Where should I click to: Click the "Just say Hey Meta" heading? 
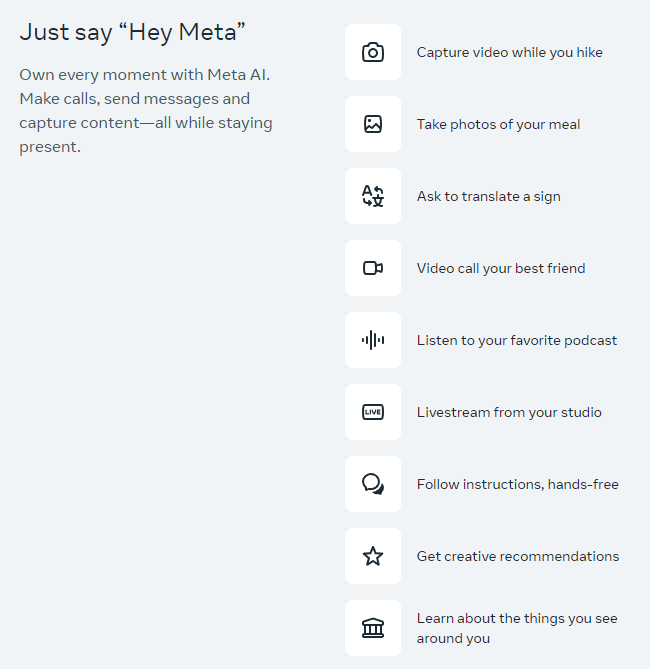coord(133,33)
